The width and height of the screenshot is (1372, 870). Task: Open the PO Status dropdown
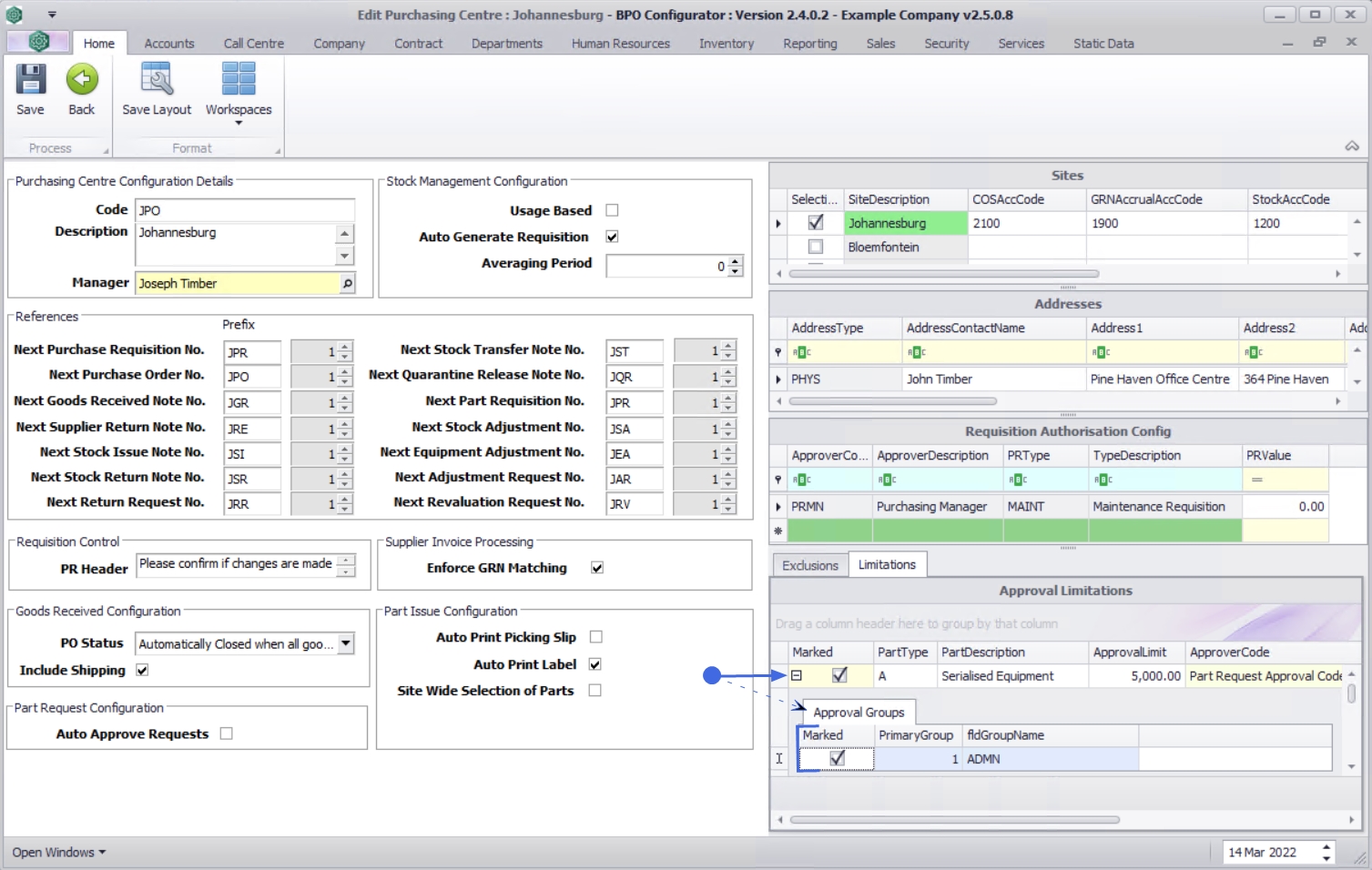click(x=346, y=643)
